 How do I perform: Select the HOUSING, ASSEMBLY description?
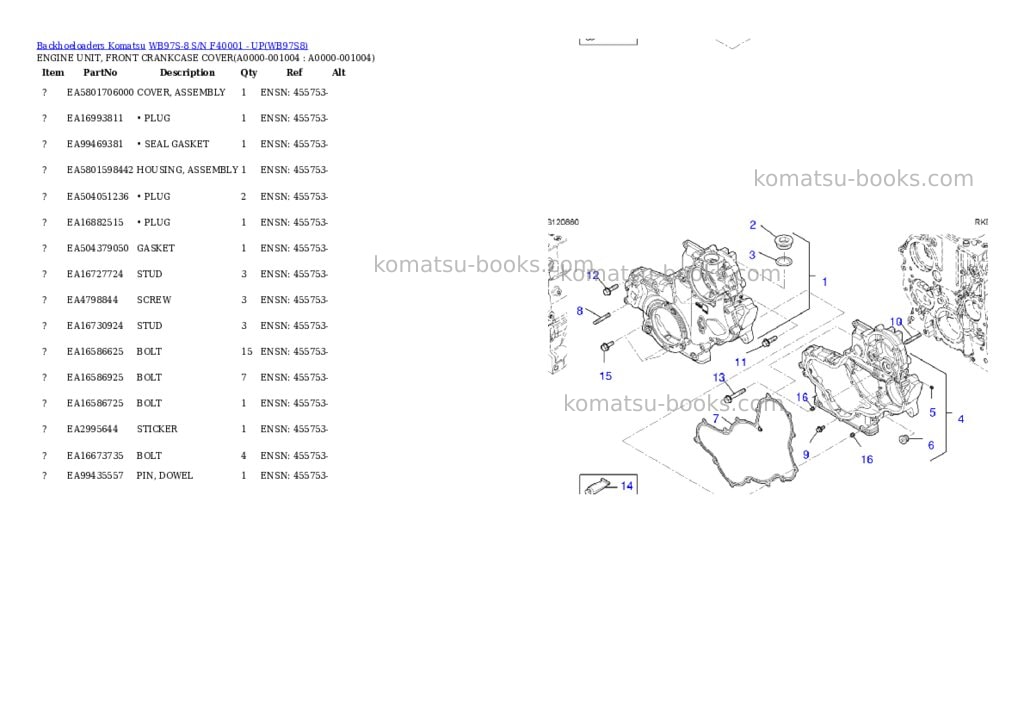(x=187, y=170)
